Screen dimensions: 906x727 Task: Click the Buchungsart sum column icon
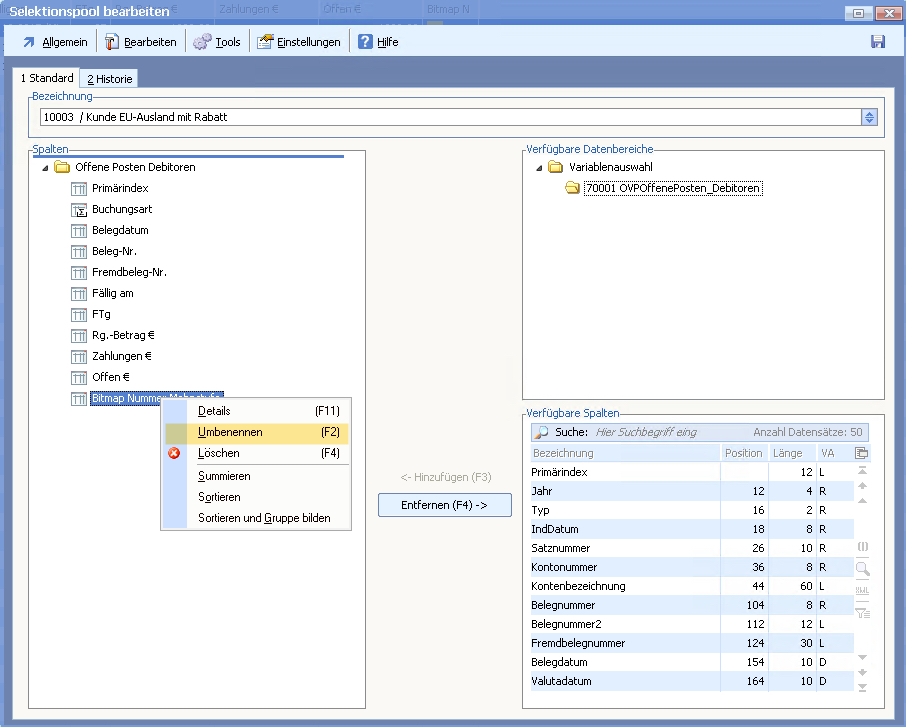pos(80,210)
